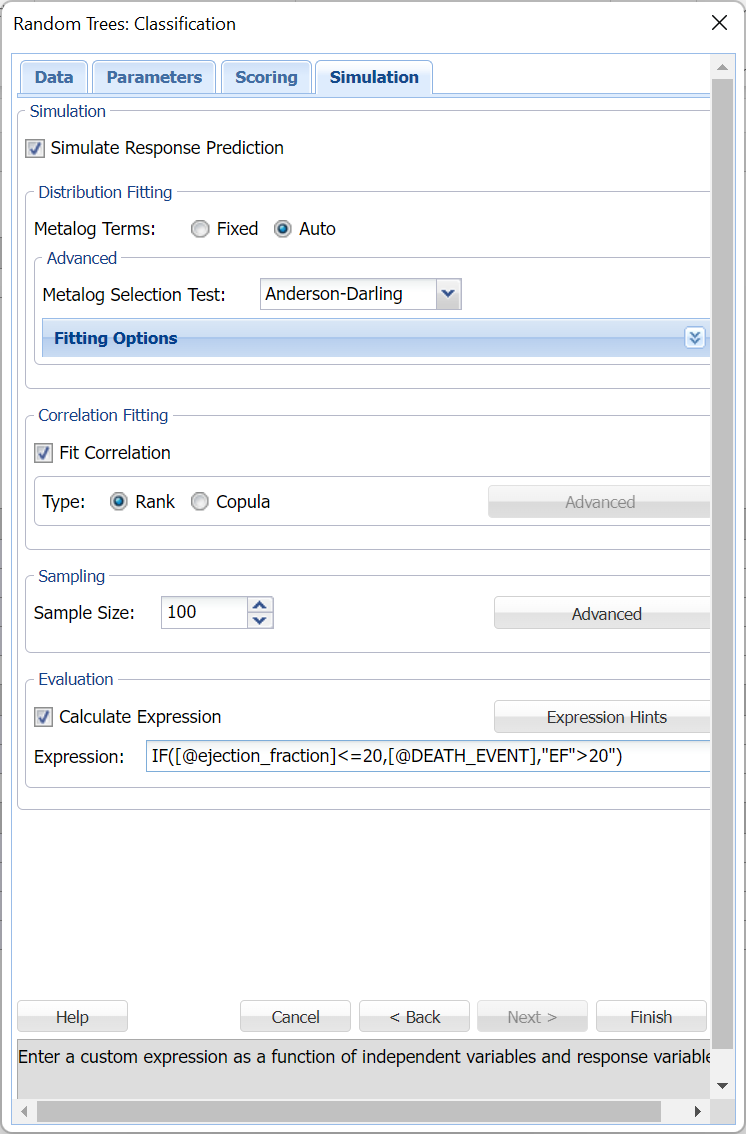
Task: Toggle the Fit Correlation checkbox
Action: [x=44, y=453]
